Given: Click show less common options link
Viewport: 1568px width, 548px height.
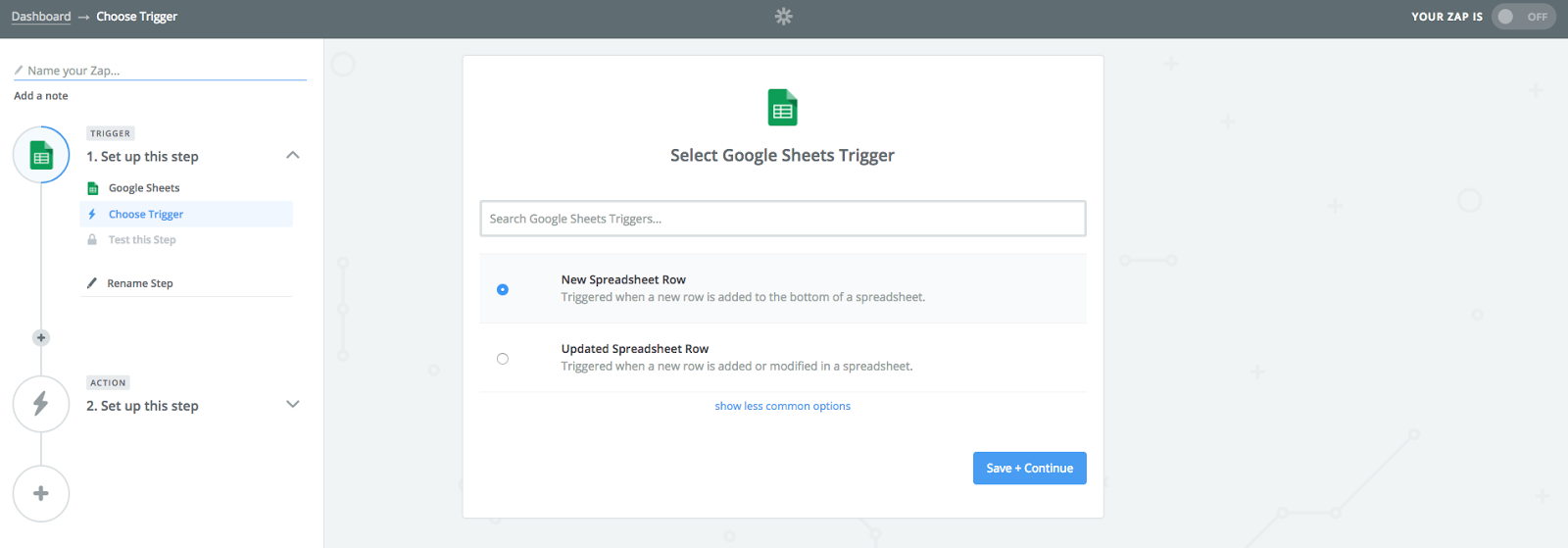Looking at the screenshot, I should click(782, 406).
